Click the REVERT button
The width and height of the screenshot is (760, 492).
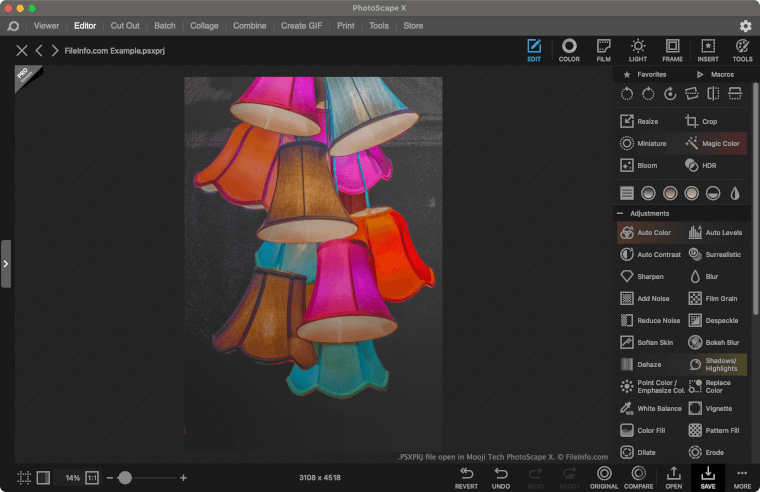466,477
